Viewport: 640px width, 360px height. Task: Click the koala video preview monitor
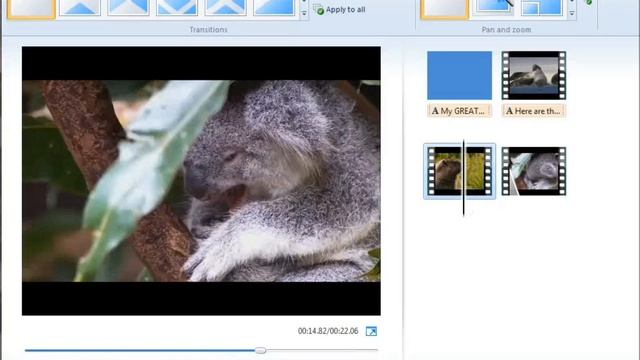(201, 181)
